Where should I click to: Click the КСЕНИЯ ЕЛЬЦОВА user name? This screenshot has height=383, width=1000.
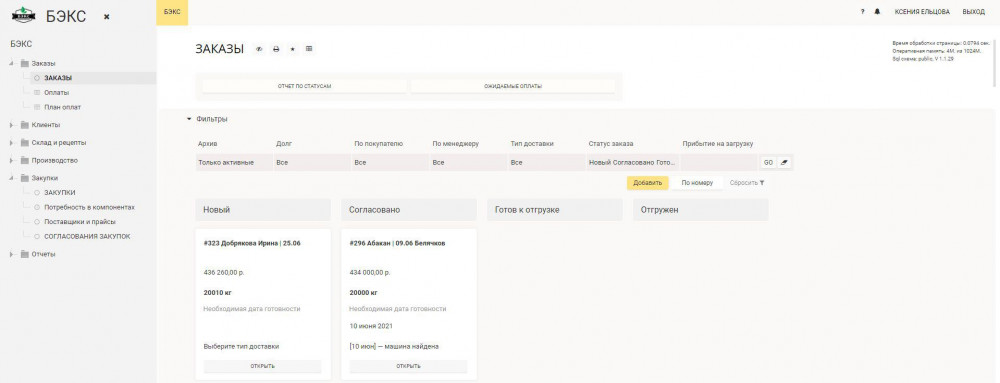point(922,12)
